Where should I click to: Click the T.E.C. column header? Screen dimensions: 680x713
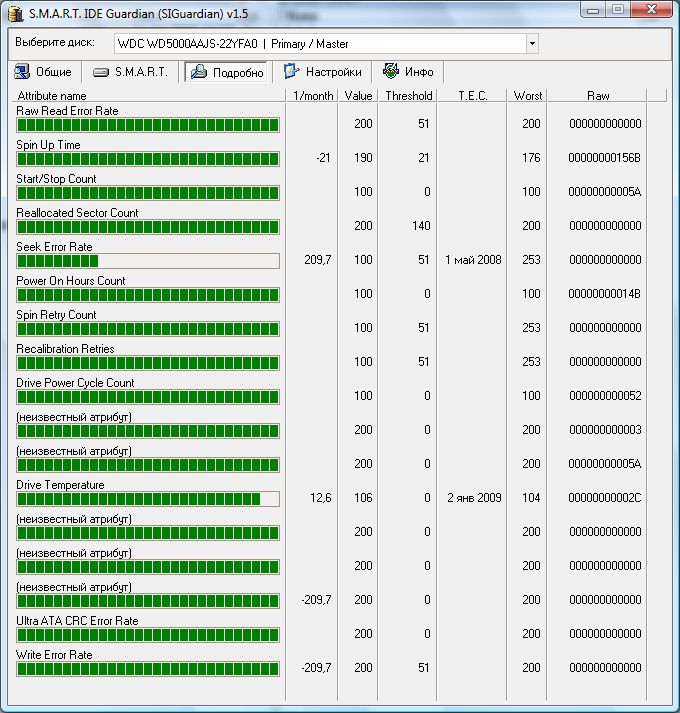pos(473,96)
